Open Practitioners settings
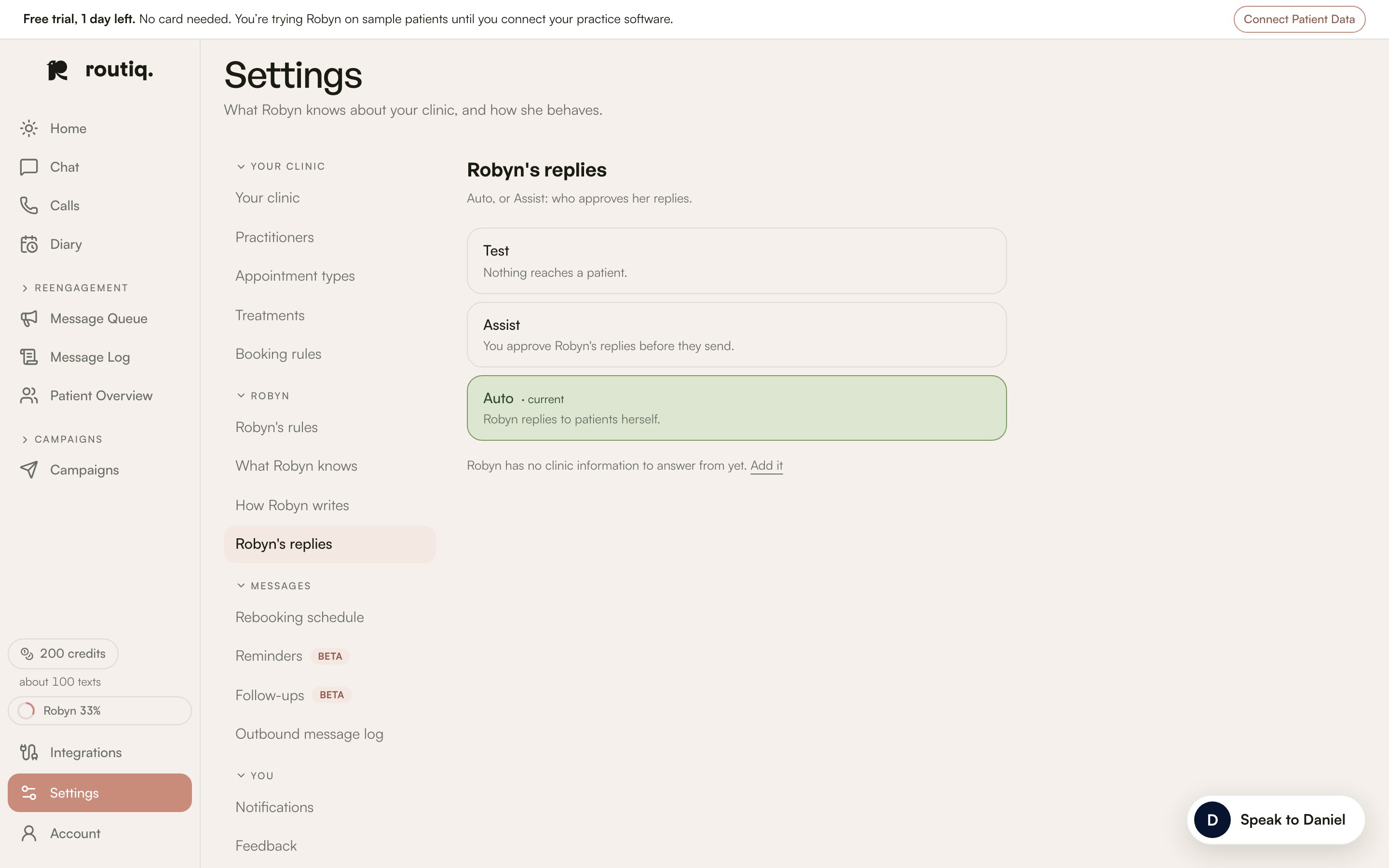The height and width of the screenshot is (868, 1389). 329,237
